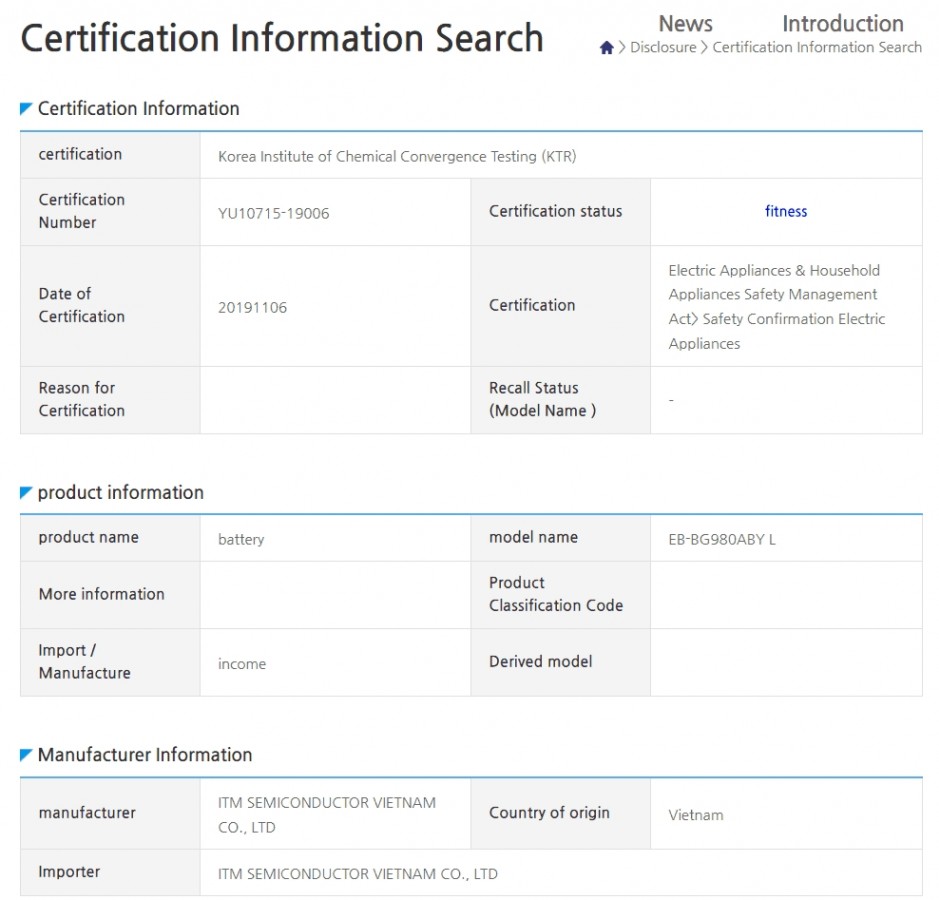Click the Vietnam country of origin value
Viewport: 939px width, 900px height.
click(695, 815)
